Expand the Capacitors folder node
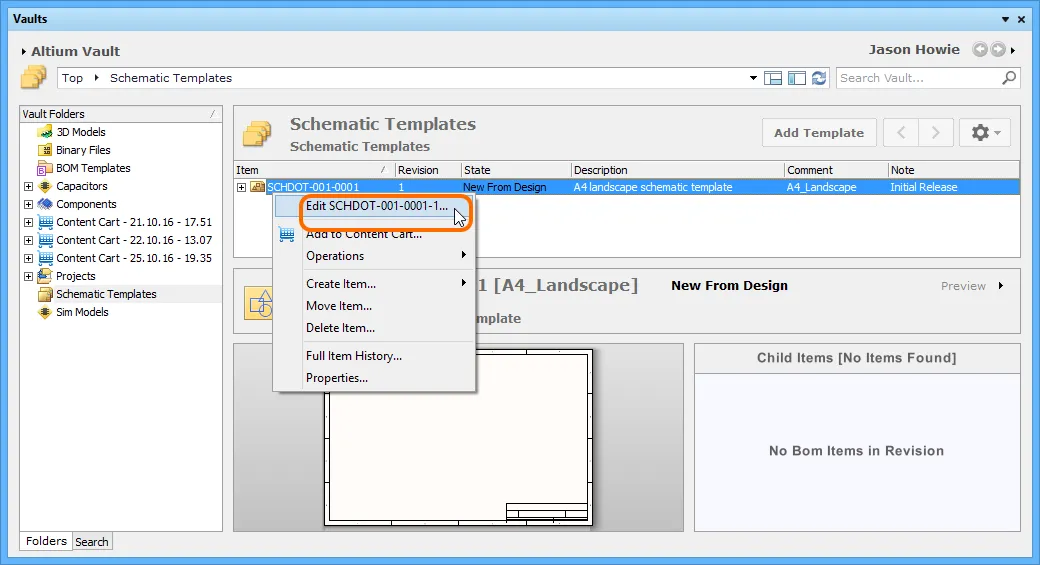Screen dimensions: 1040x565 [x=29, y=186]
